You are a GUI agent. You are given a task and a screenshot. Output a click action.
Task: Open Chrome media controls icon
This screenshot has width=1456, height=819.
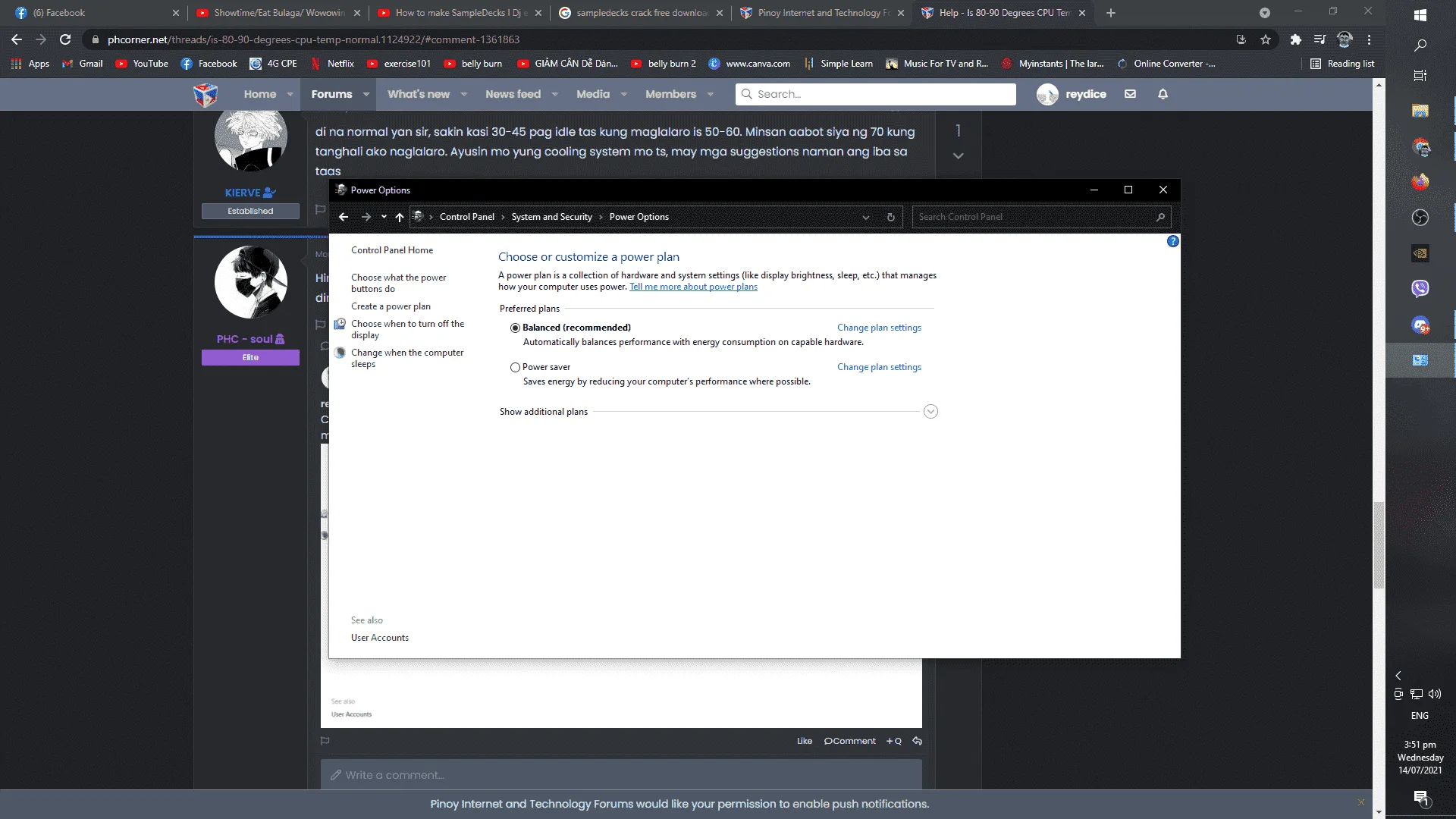(1319, 39)
